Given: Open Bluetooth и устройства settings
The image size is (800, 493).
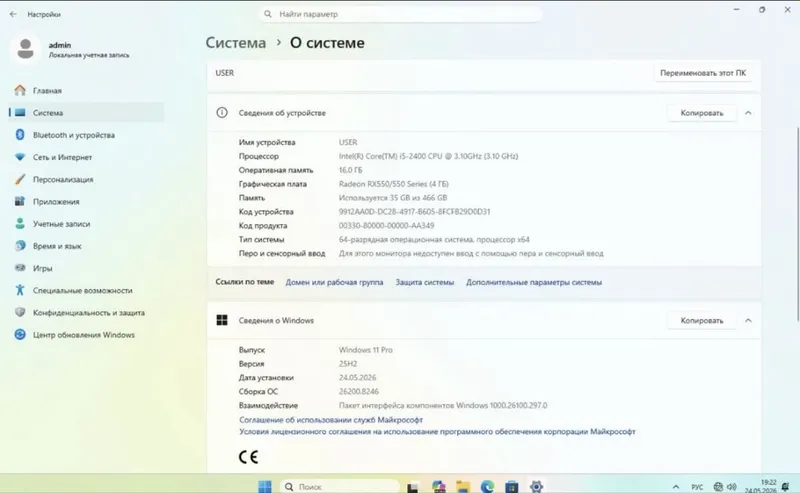Looking at the screenshot, I should coord(86,135).
